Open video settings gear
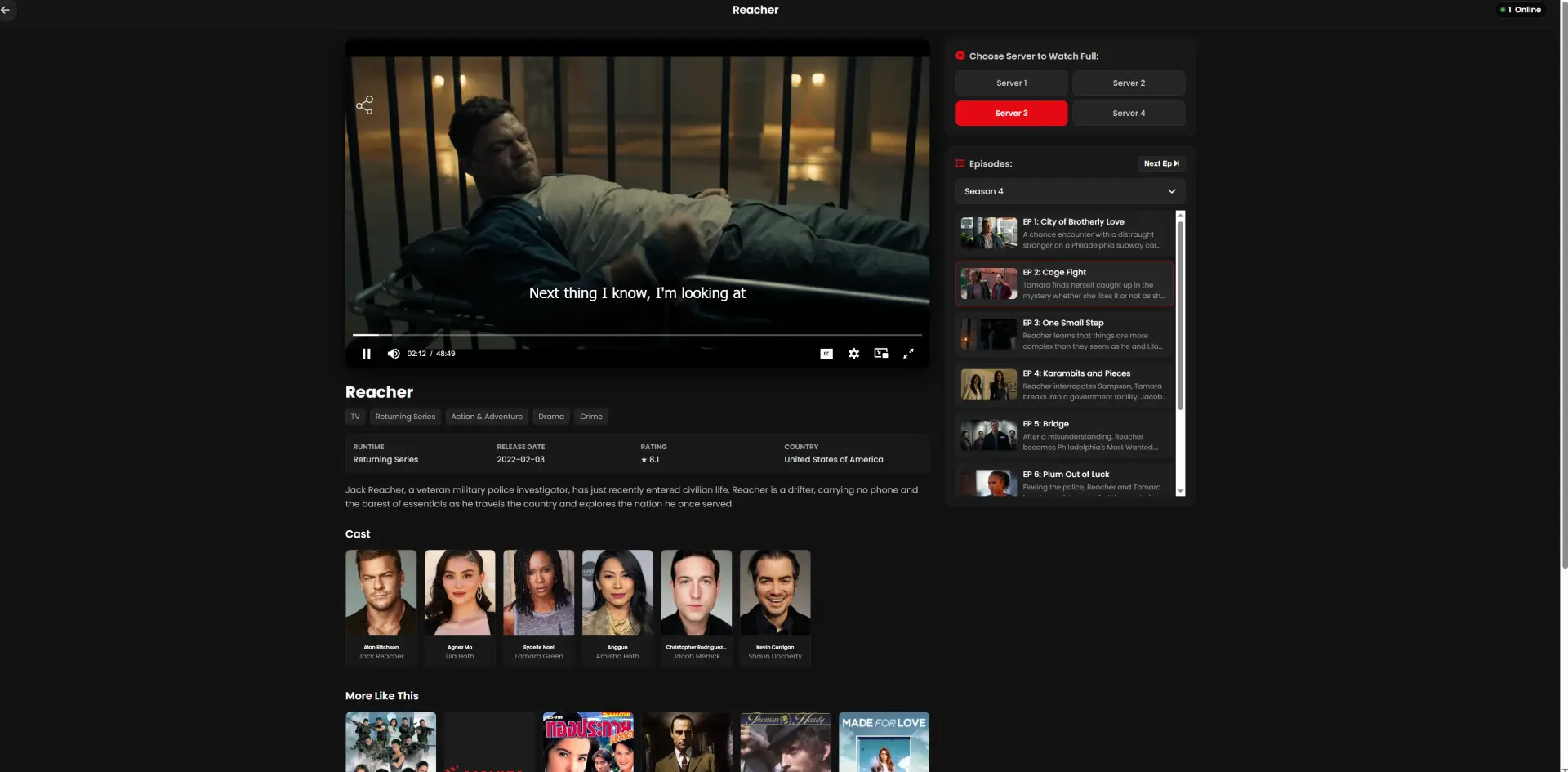This screenshot has width=1568, height=772. (x=853, y=354)
